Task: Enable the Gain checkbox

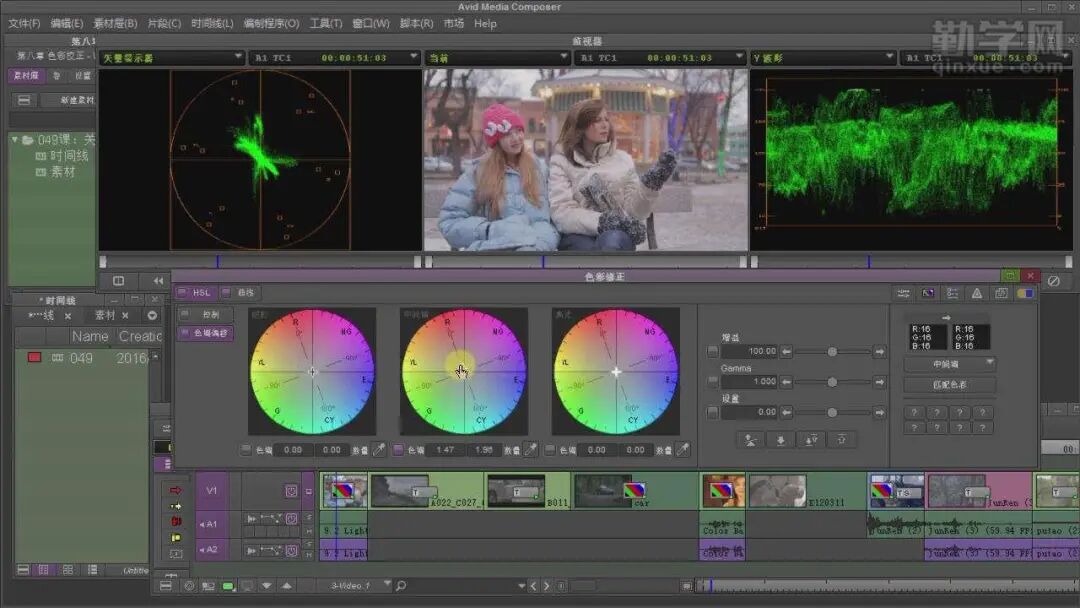Action: (713, 352)
